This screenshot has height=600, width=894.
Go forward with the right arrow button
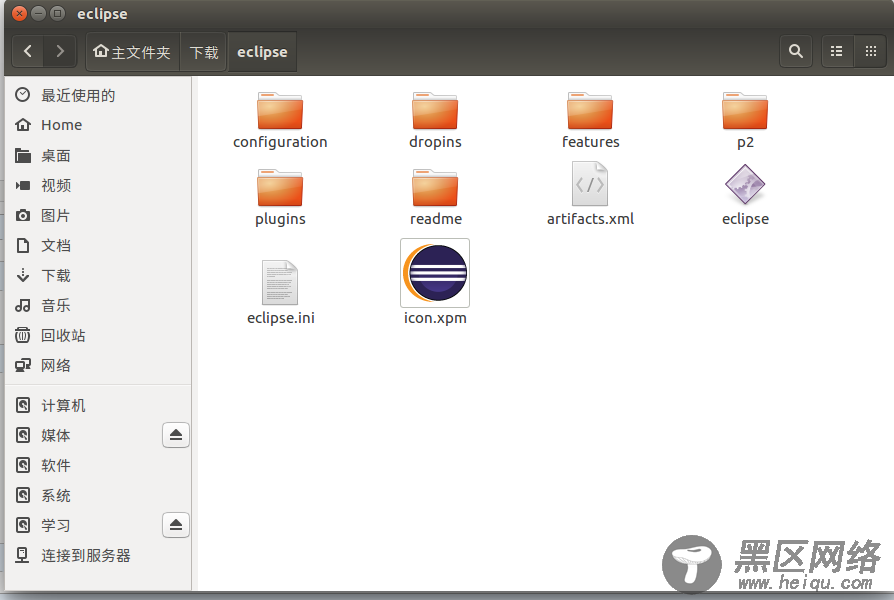[x=60, y=51]
